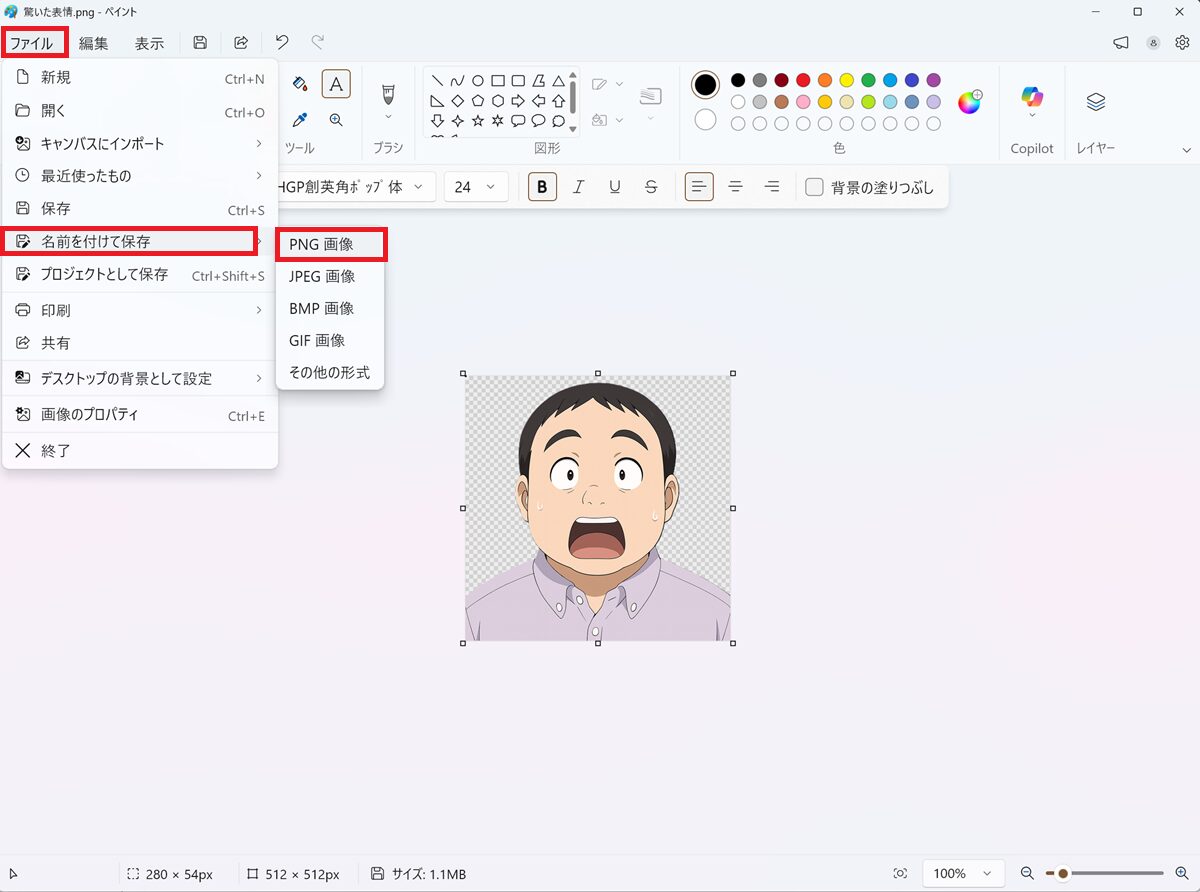Click 終了 to exit Paint

point(56,451)
